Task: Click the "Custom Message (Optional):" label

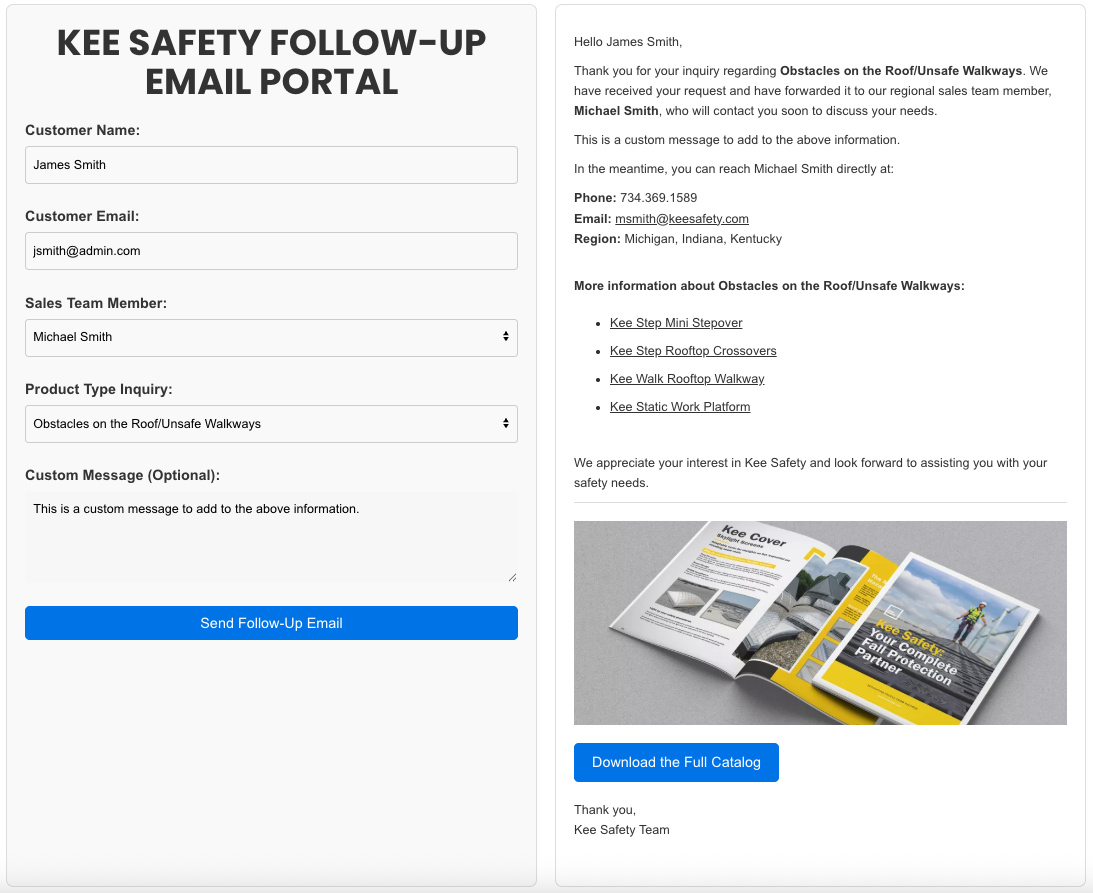Action: (x=122, y=475)
